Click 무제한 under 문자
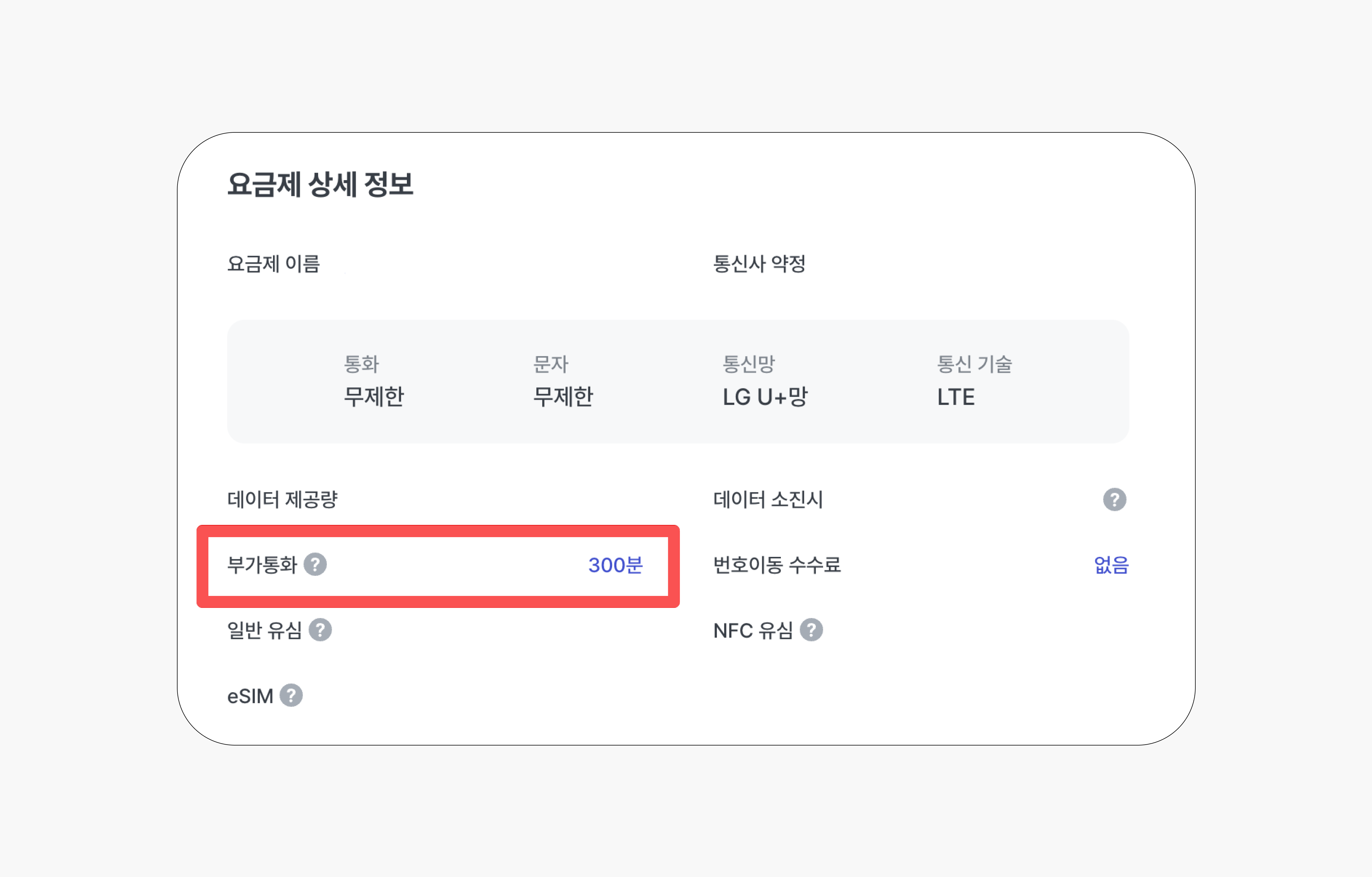The height and width of the screenshot is (877, 1372). point(563,396)
